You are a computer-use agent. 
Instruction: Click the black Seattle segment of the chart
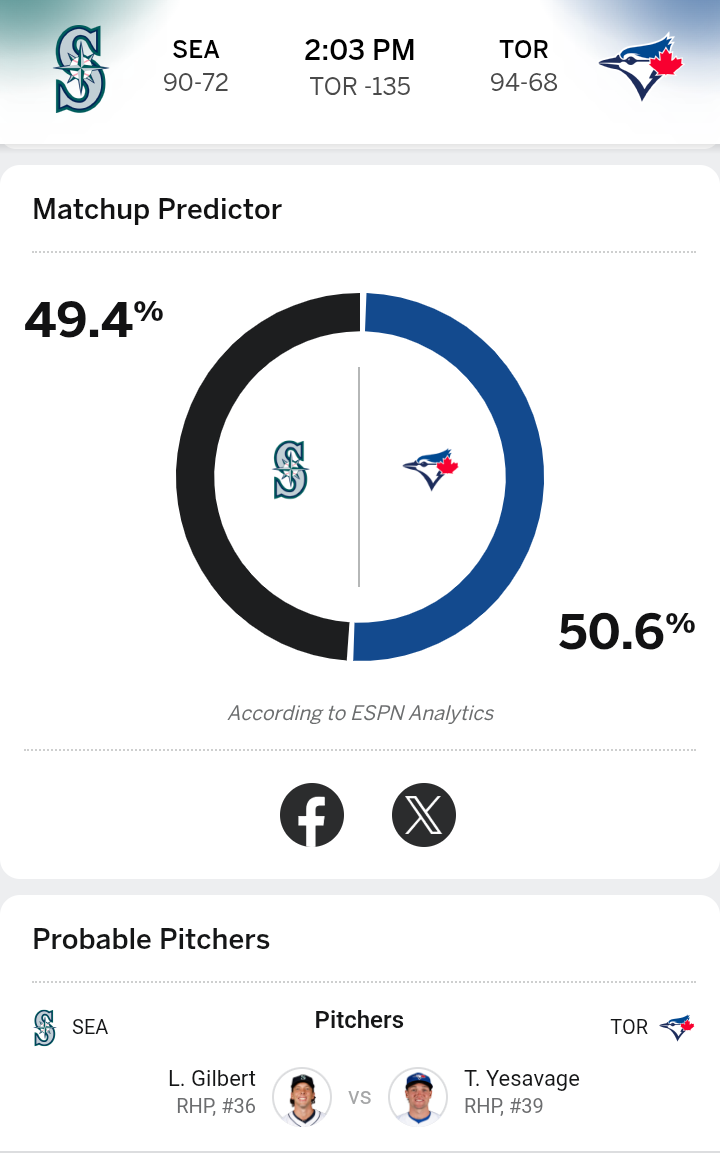197,477
